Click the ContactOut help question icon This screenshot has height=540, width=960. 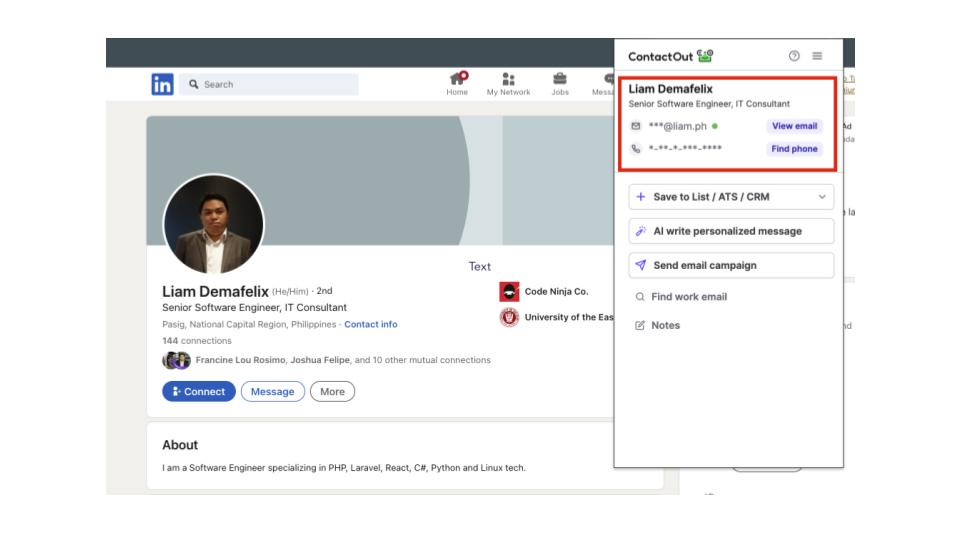coord(794,56)
